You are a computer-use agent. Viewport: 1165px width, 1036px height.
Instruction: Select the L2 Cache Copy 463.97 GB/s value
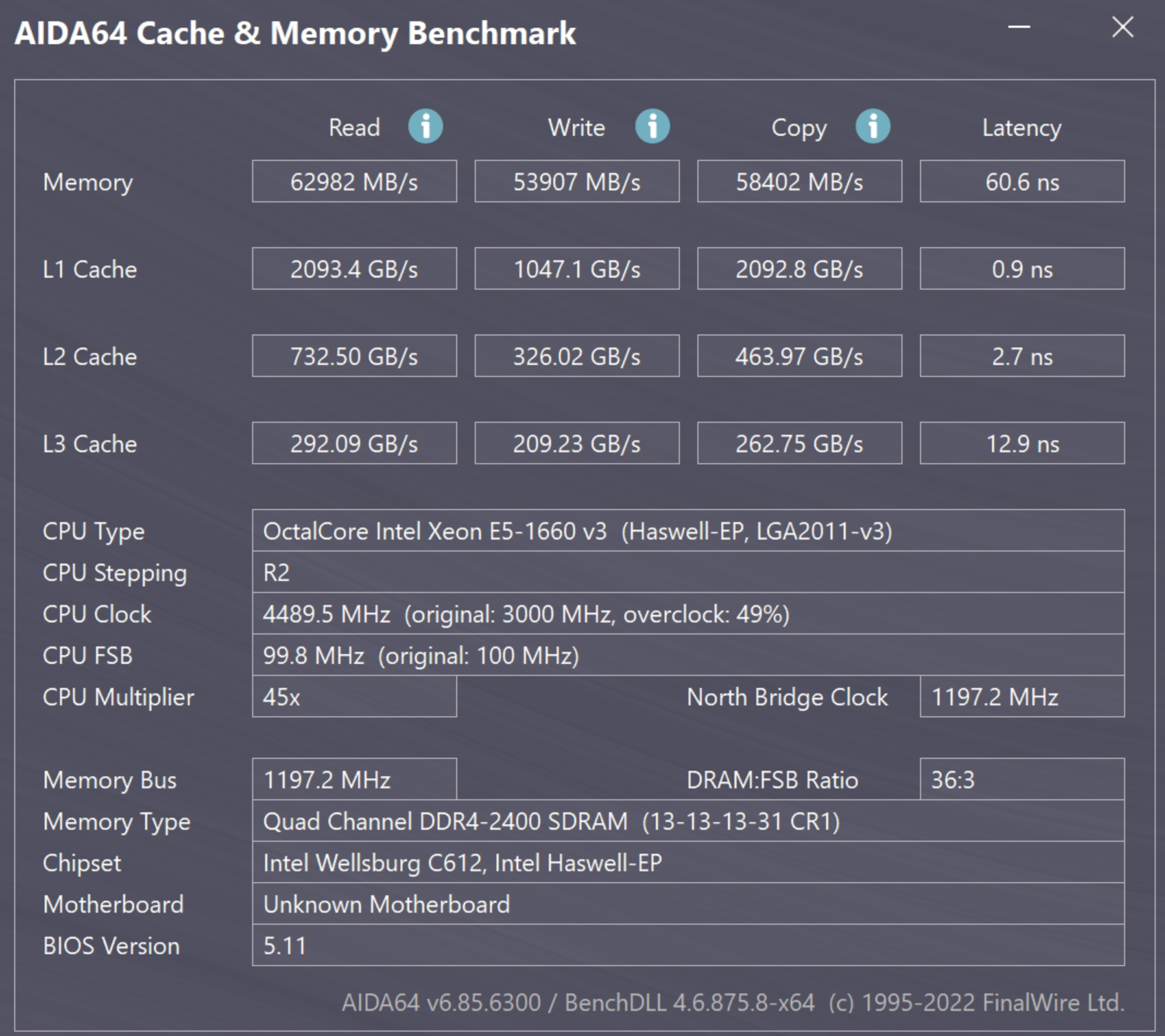point(799,356)
